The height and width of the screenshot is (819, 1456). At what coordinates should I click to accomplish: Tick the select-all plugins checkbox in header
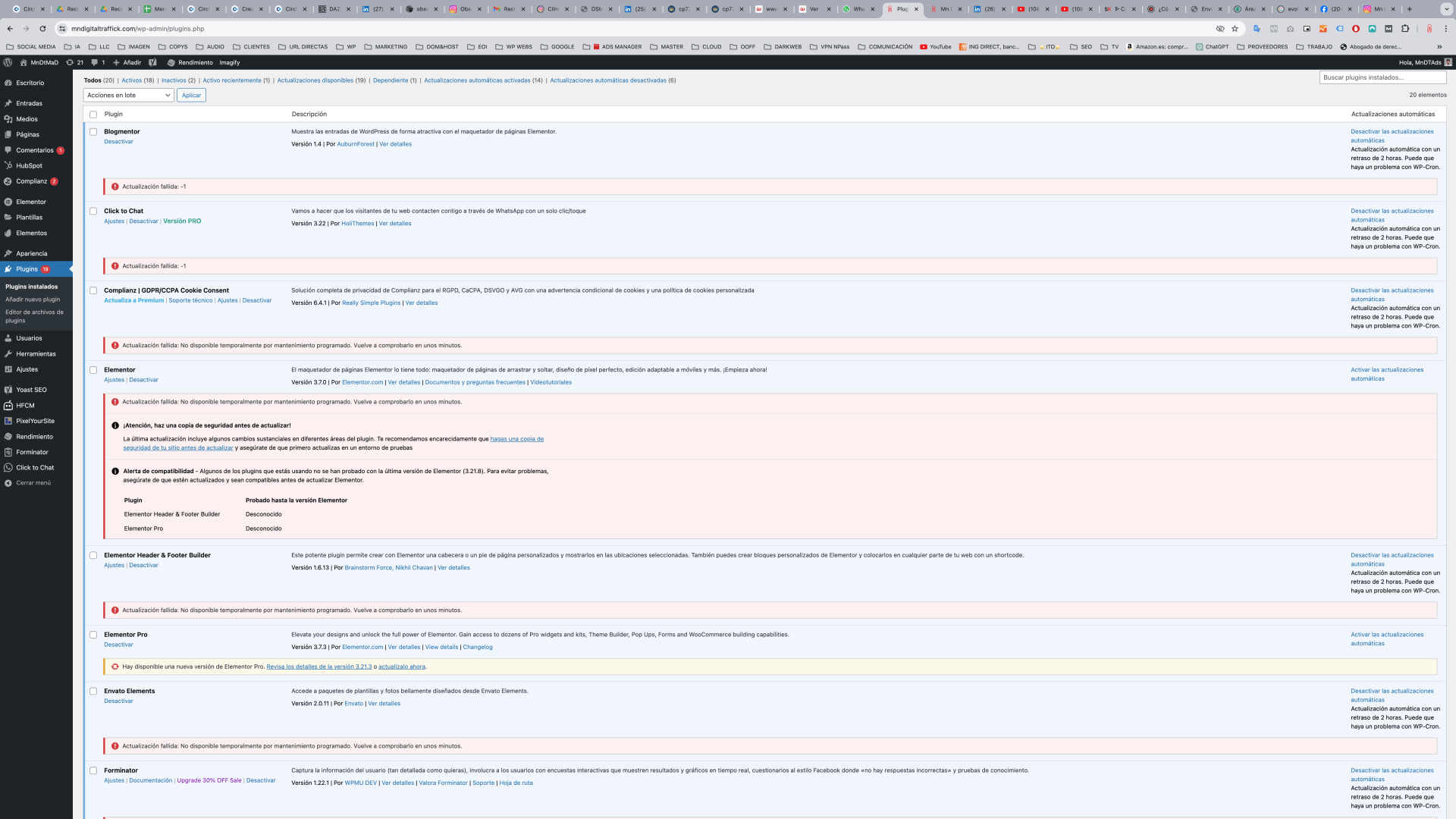pos(93,115)
